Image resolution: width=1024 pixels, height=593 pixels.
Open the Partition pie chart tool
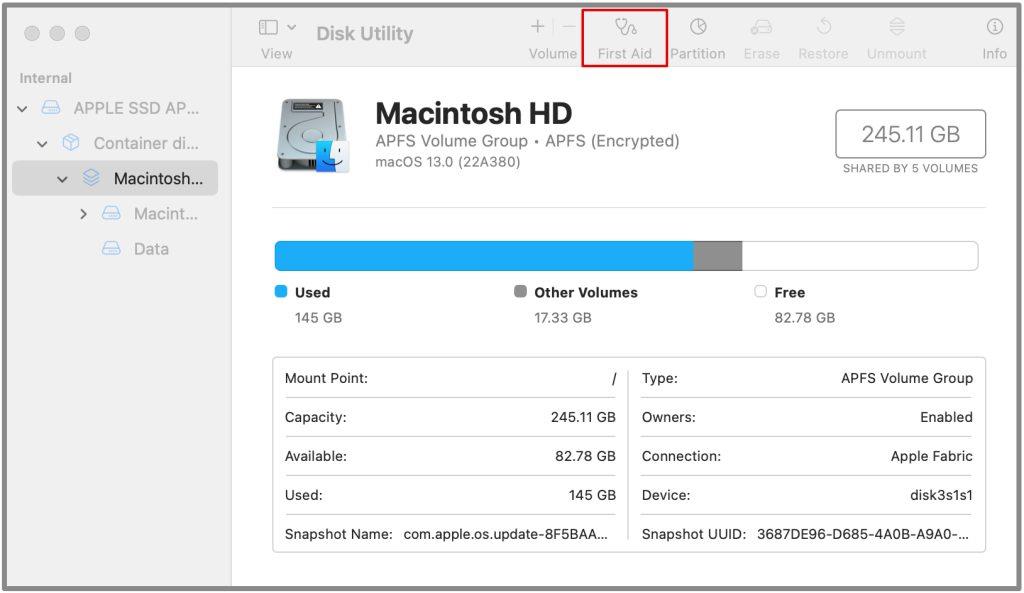click(x=698, y=27)
